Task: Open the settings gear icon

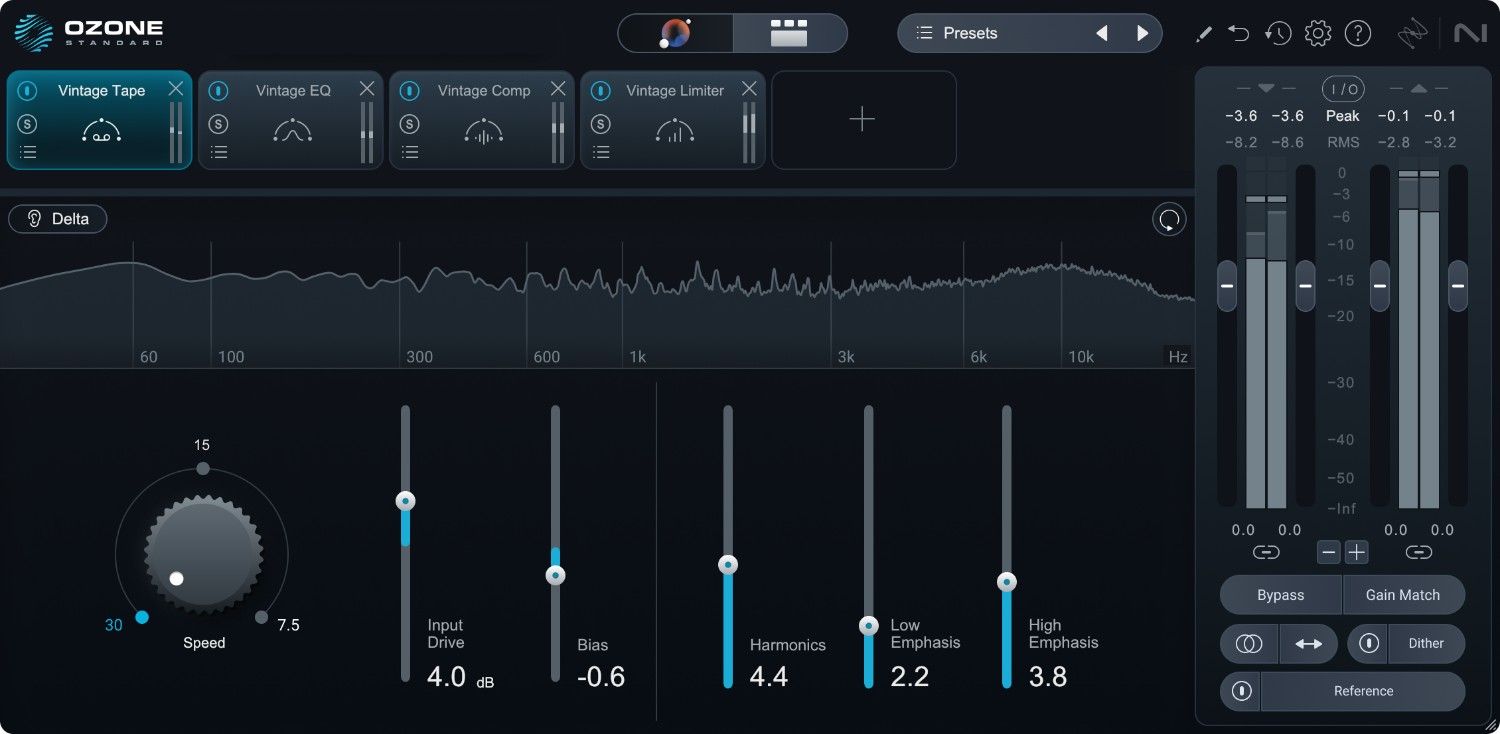Action: pyautogui.click(x=1318, y=33)
